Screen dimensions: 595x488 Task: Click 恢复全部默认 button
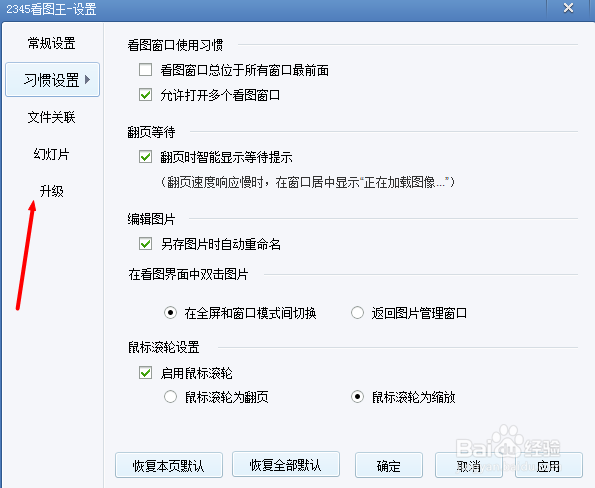click(286, 464)
